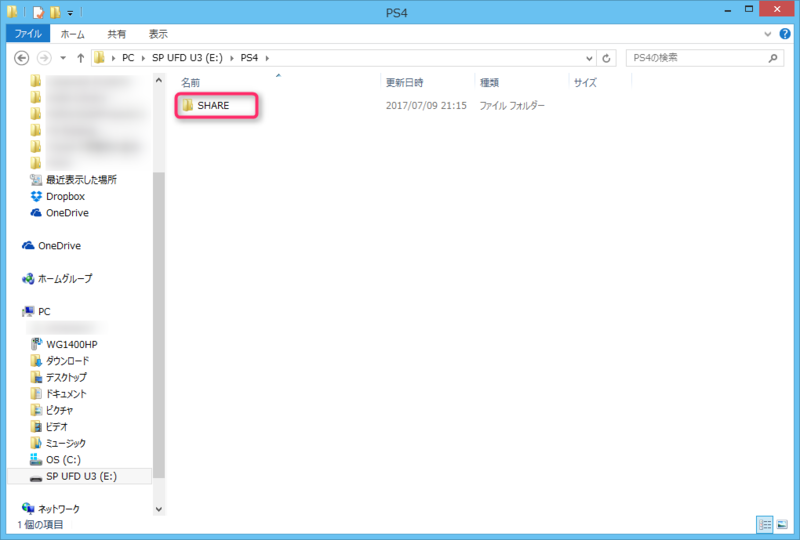Sort by 種類 column header
This screenshot has height=540, width=800.
click(489, 83)
